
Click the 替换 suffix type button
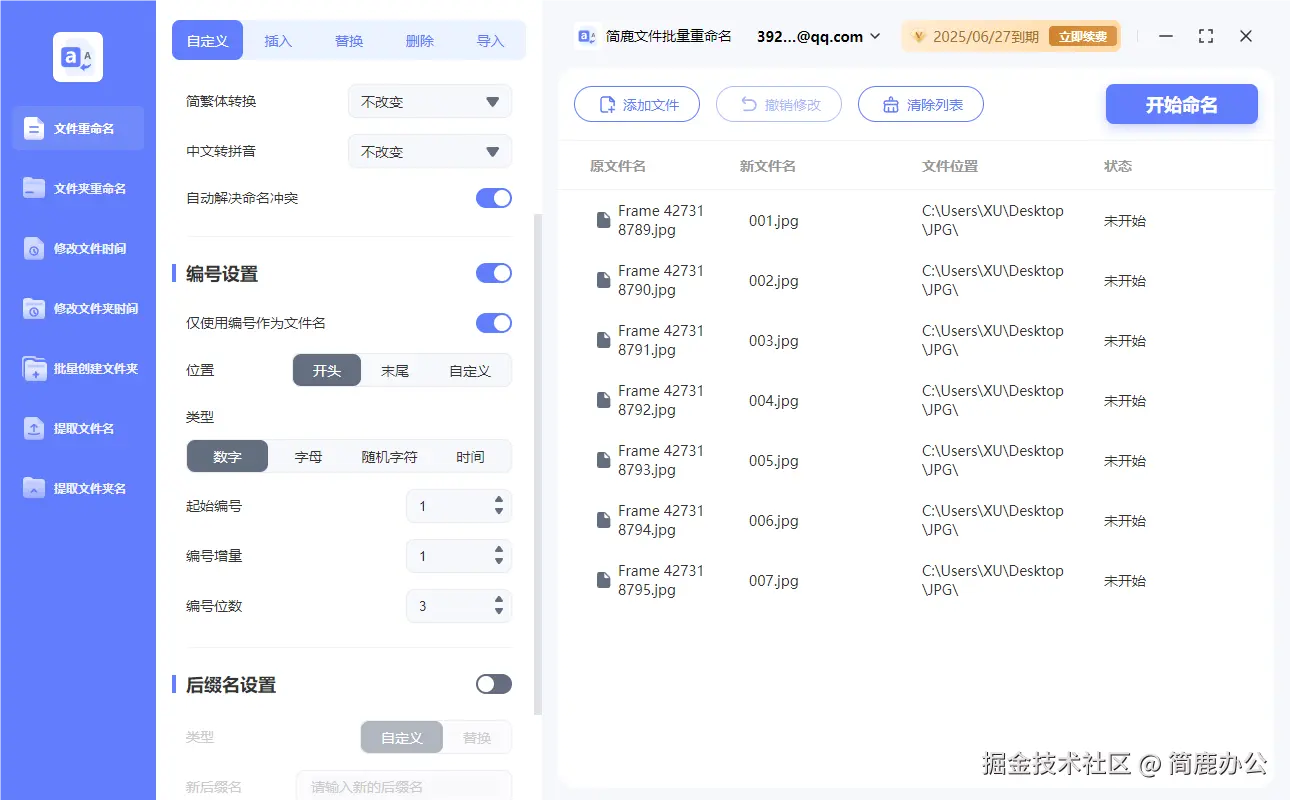[x=477, y=738]
